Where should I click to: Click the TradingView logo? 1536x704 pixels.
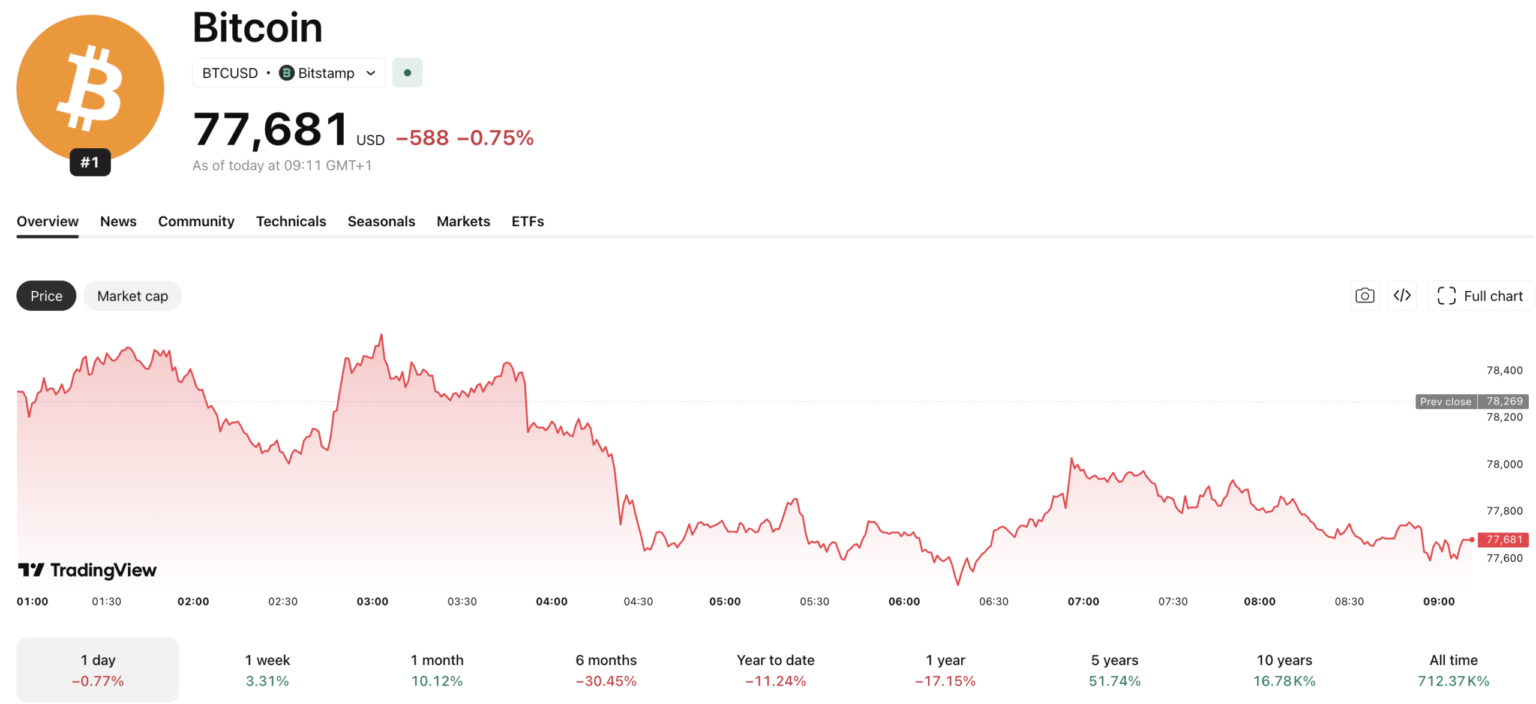pos(88,570)
